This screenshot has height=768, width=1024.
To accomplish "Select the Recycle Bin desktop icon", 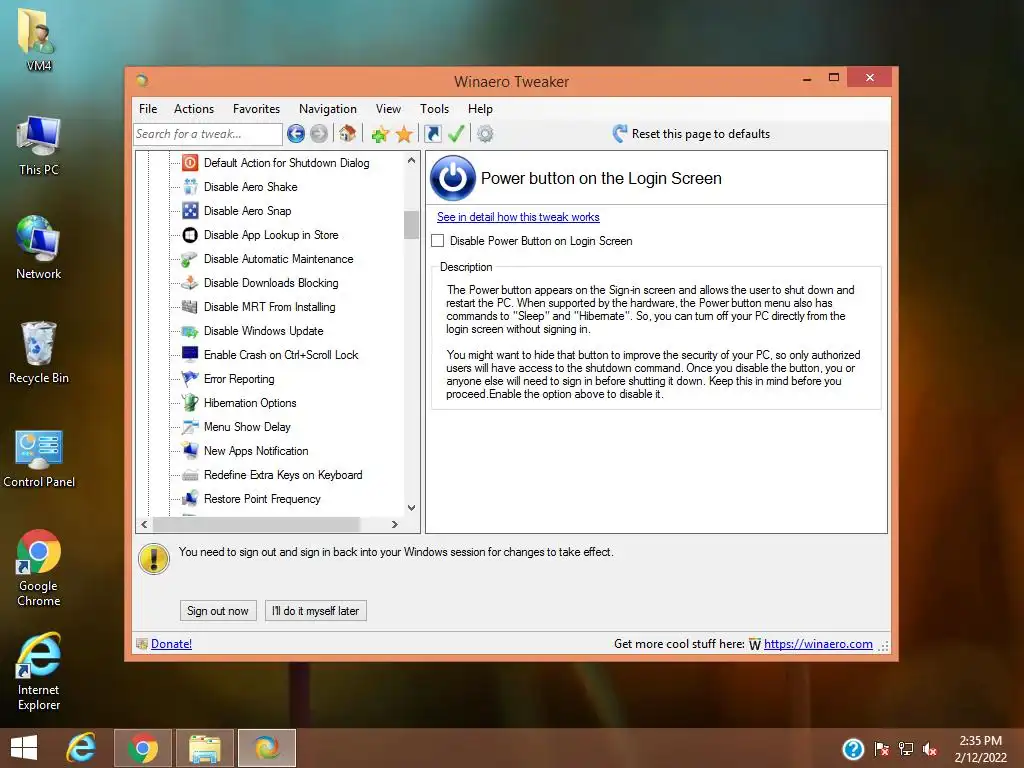I will click(x=39, y=353).
